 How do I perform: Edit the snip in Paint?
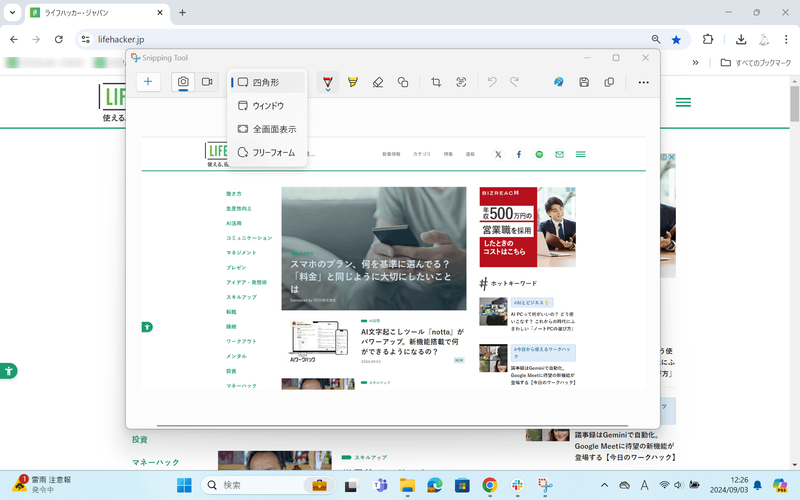tap(559, 82)
